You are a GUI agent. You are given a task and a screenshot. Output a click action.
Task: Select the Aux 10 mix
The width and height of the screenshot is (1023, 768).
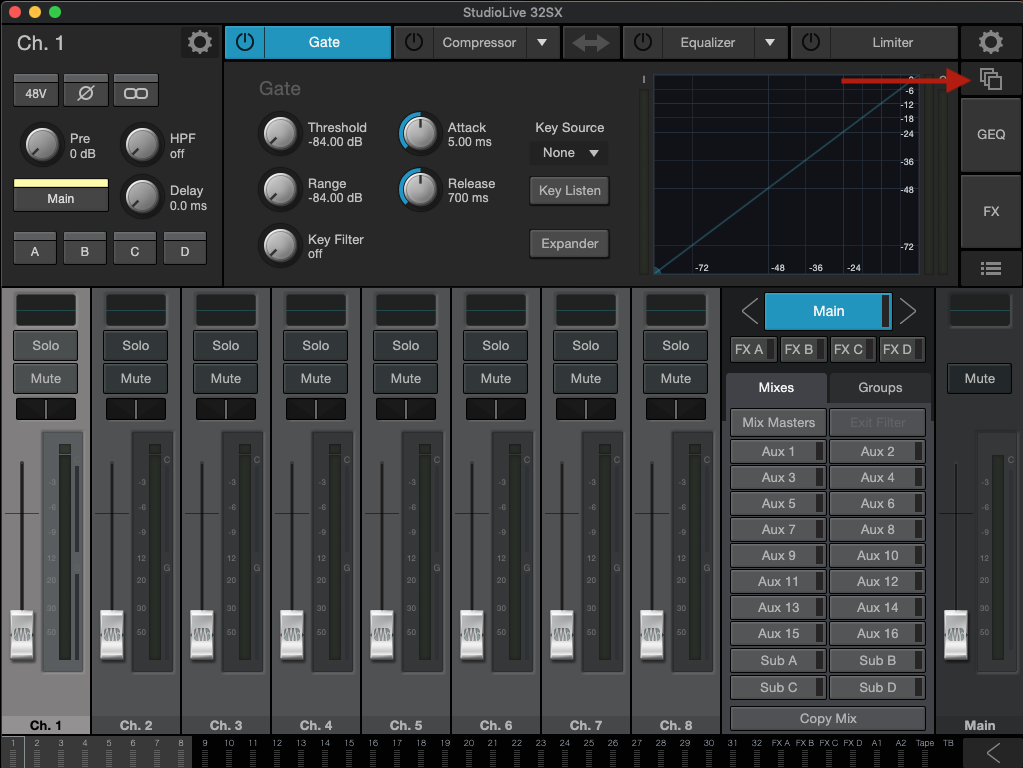878,555
